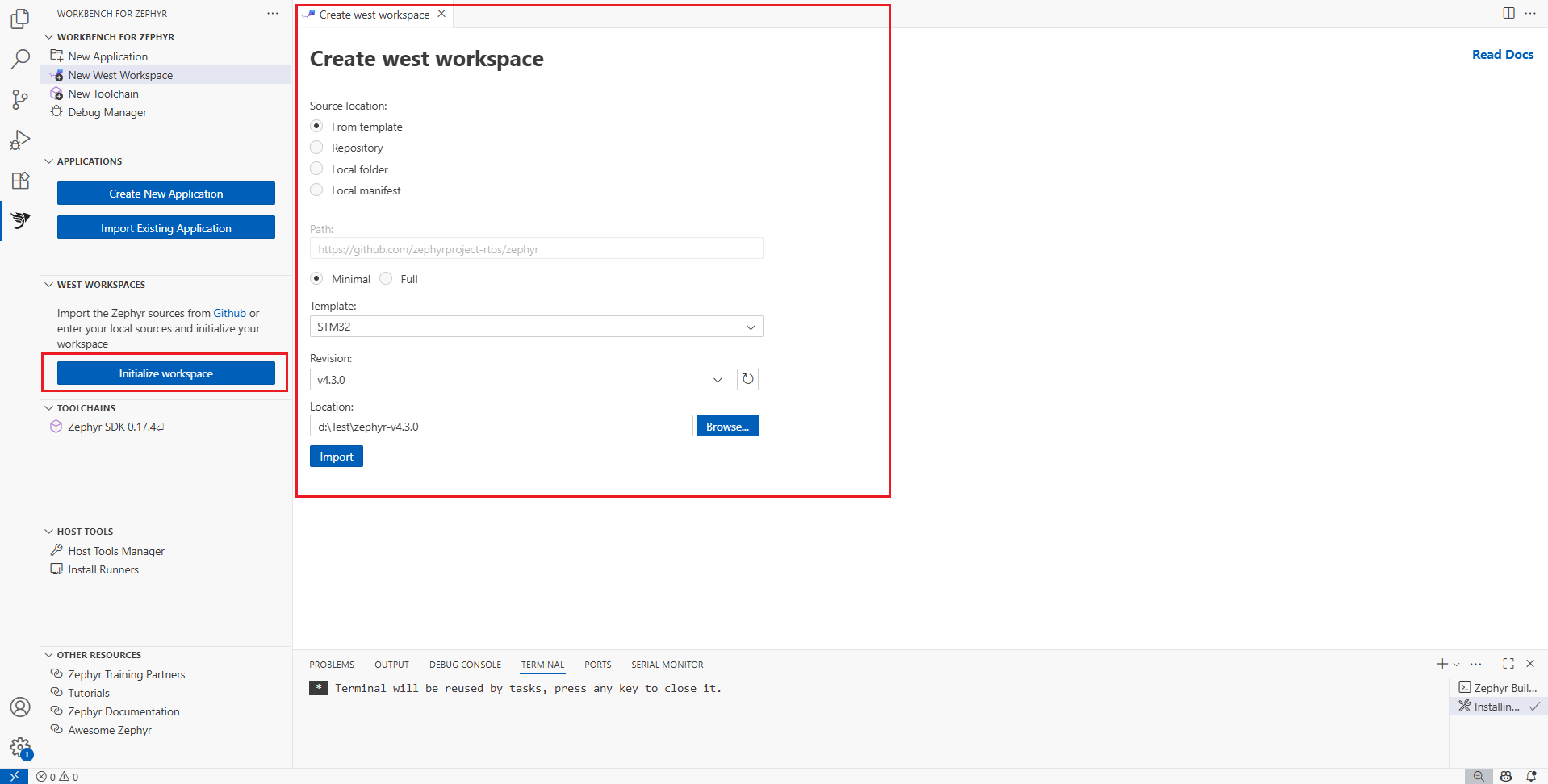
Task: Select the Local manifest option
Action: (316, 190)
